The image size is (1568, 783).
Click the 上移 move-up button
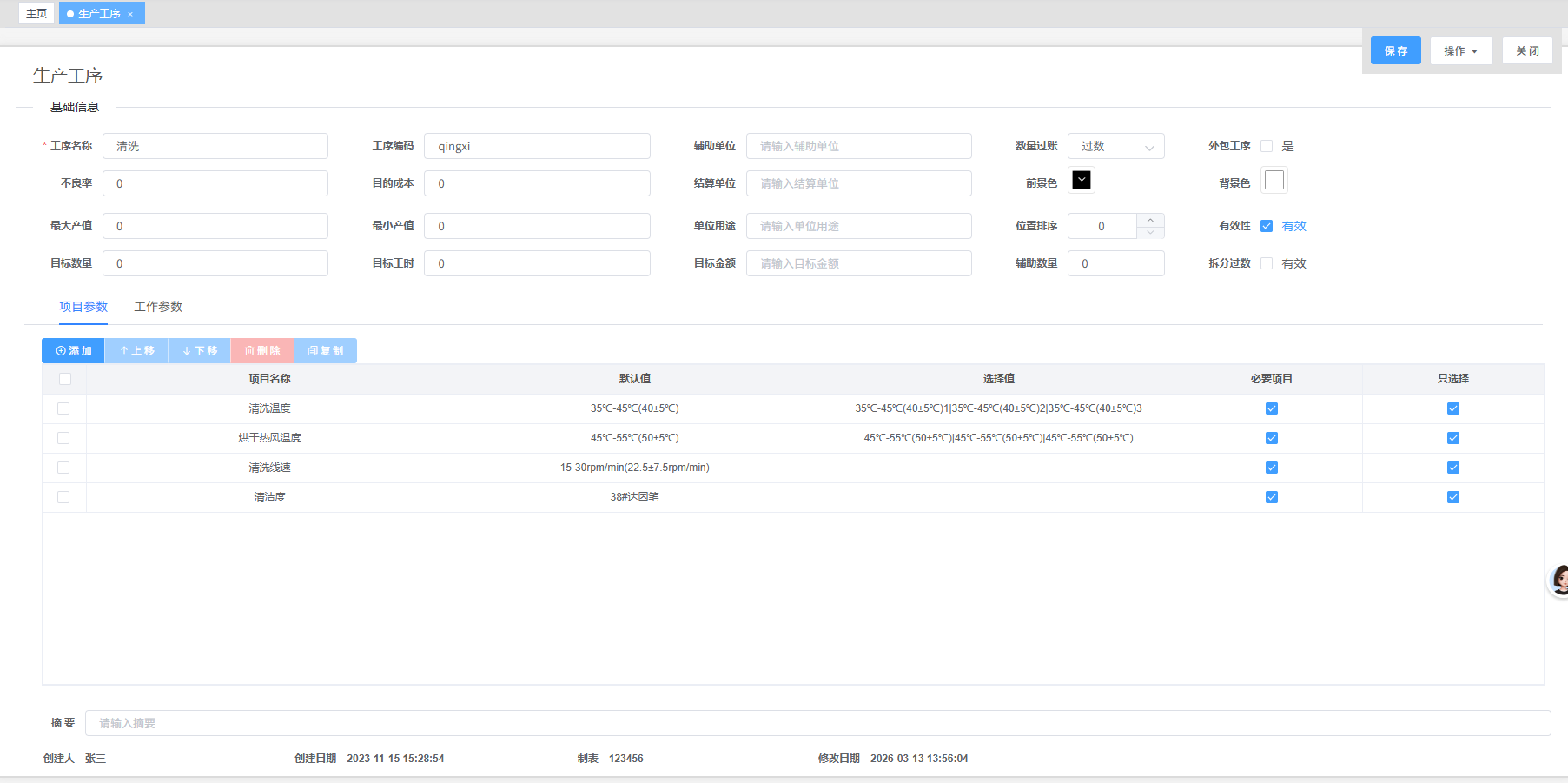coord(137,351)
